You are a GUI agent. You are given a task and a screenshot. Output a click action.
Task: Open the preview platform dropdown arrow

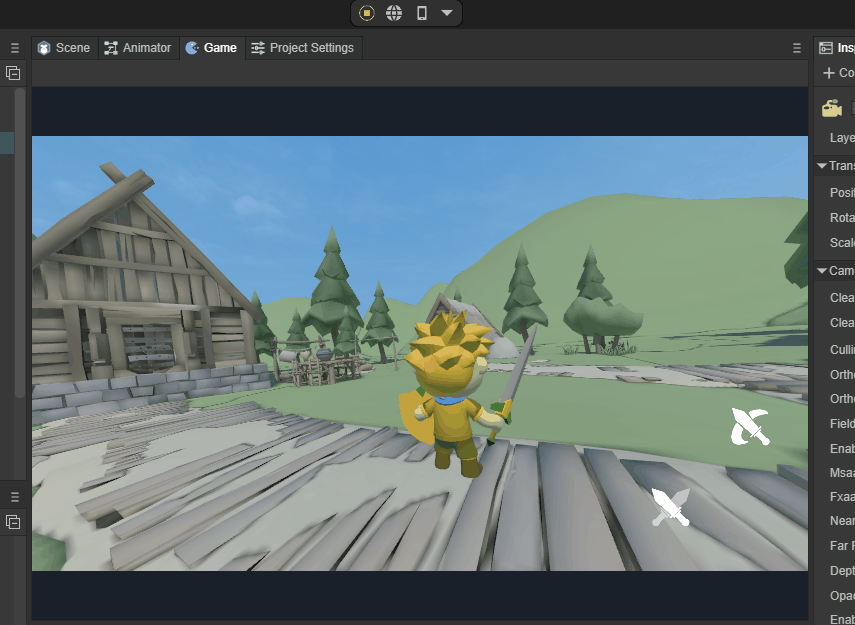[x=447, y=13]
